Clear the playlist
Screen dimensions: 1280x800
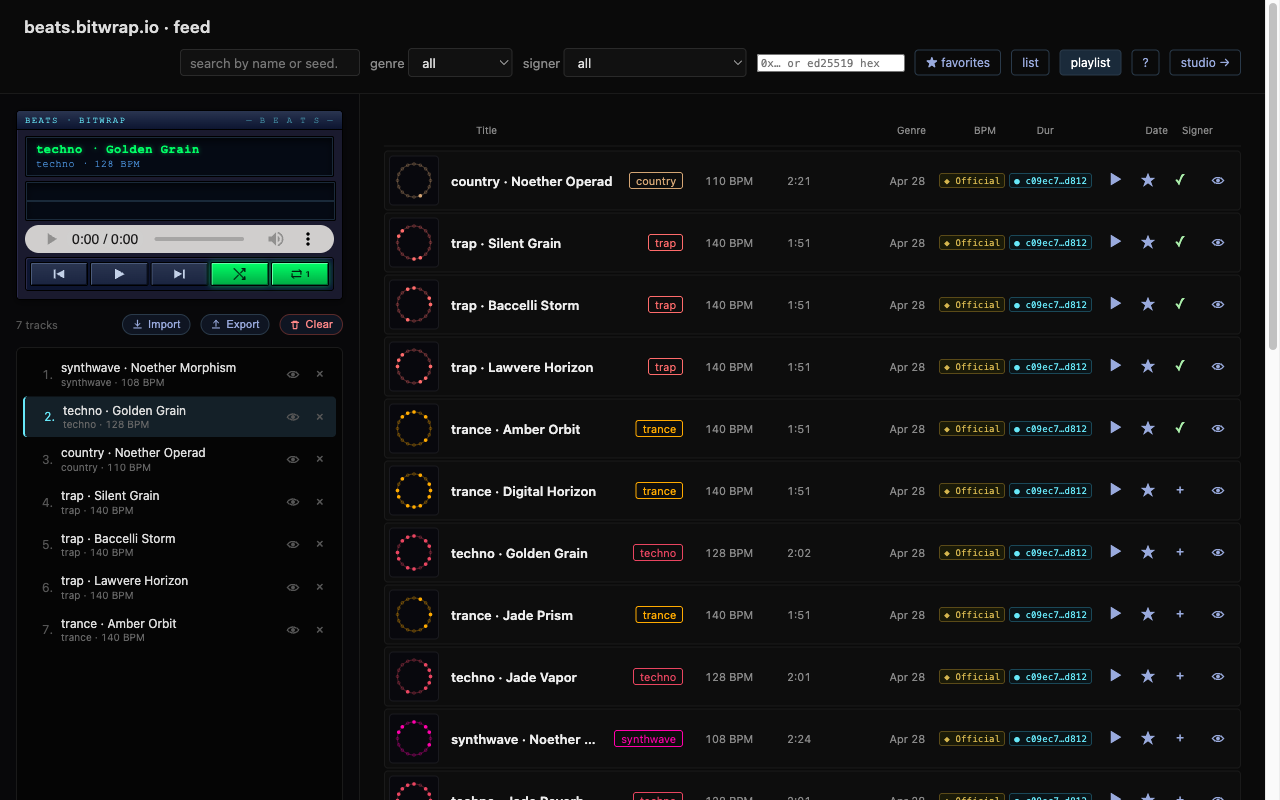tap(311, 324)
